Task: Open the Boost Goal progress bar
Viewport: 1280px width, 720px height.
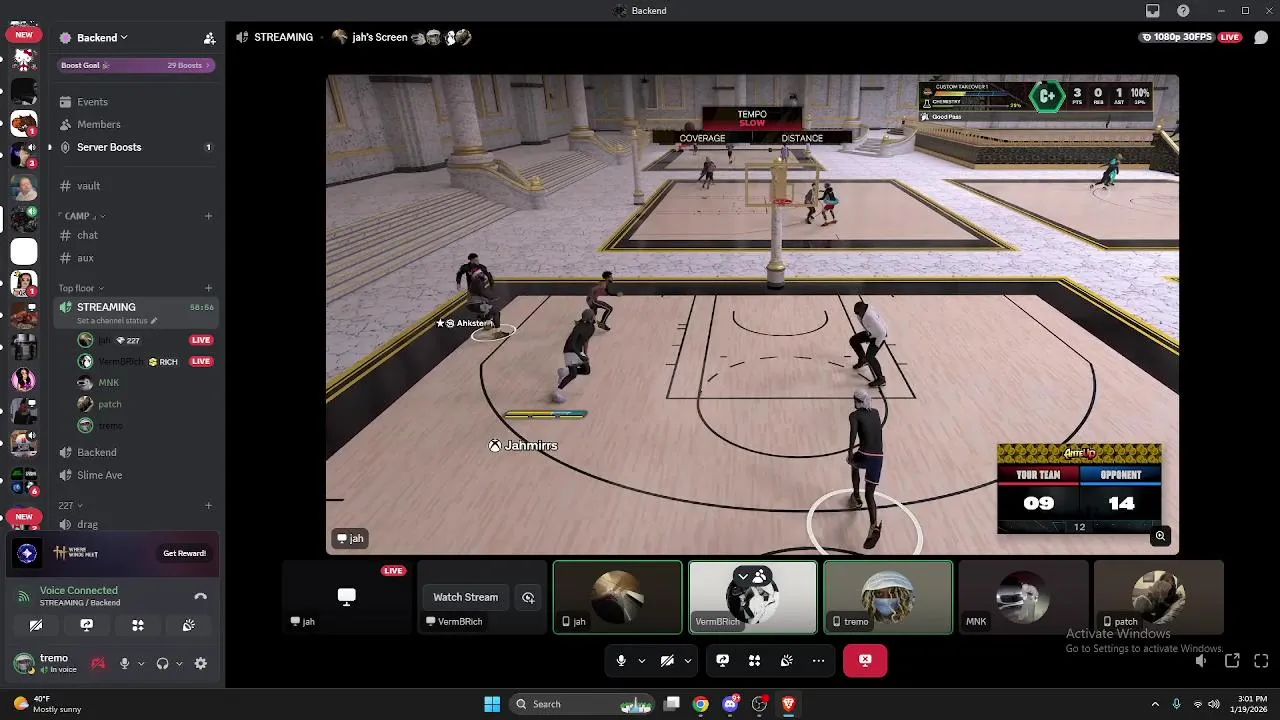Action: (x=135, y=65)
